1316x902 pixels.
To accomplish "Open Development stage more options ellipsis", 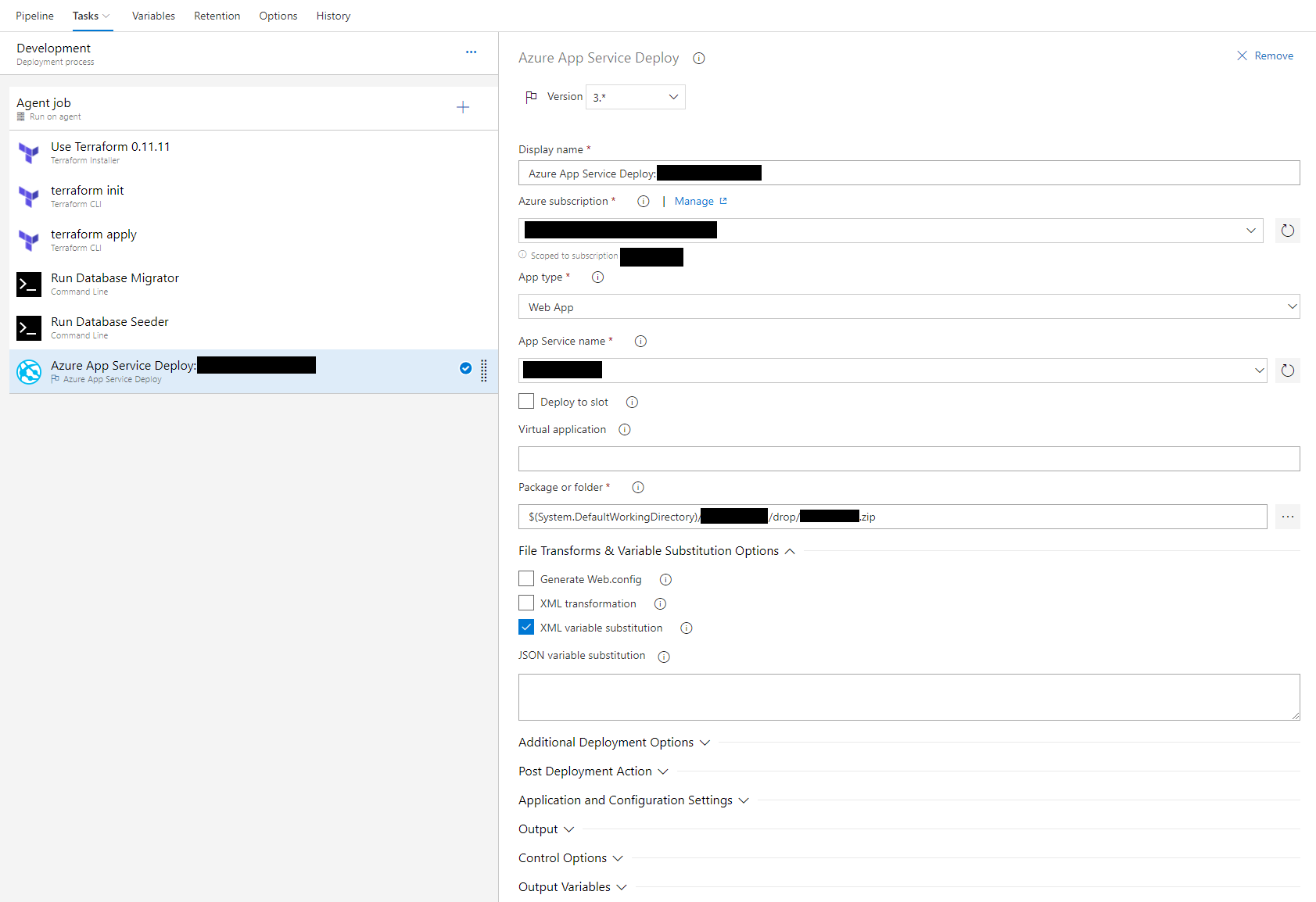I will [471, 52].
